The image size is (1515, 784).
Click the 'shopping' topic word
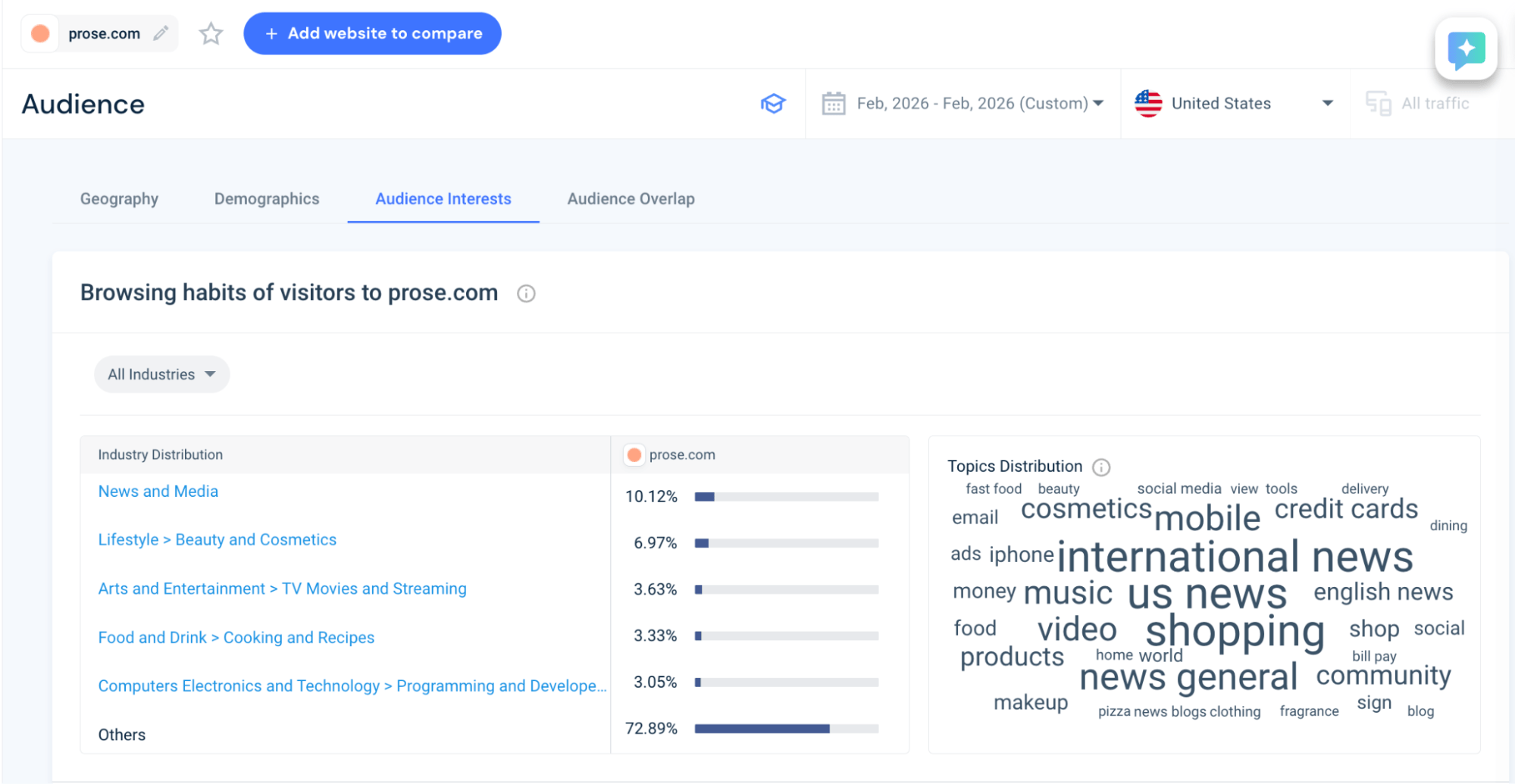pyautogui.click(x=1235, y=631)
